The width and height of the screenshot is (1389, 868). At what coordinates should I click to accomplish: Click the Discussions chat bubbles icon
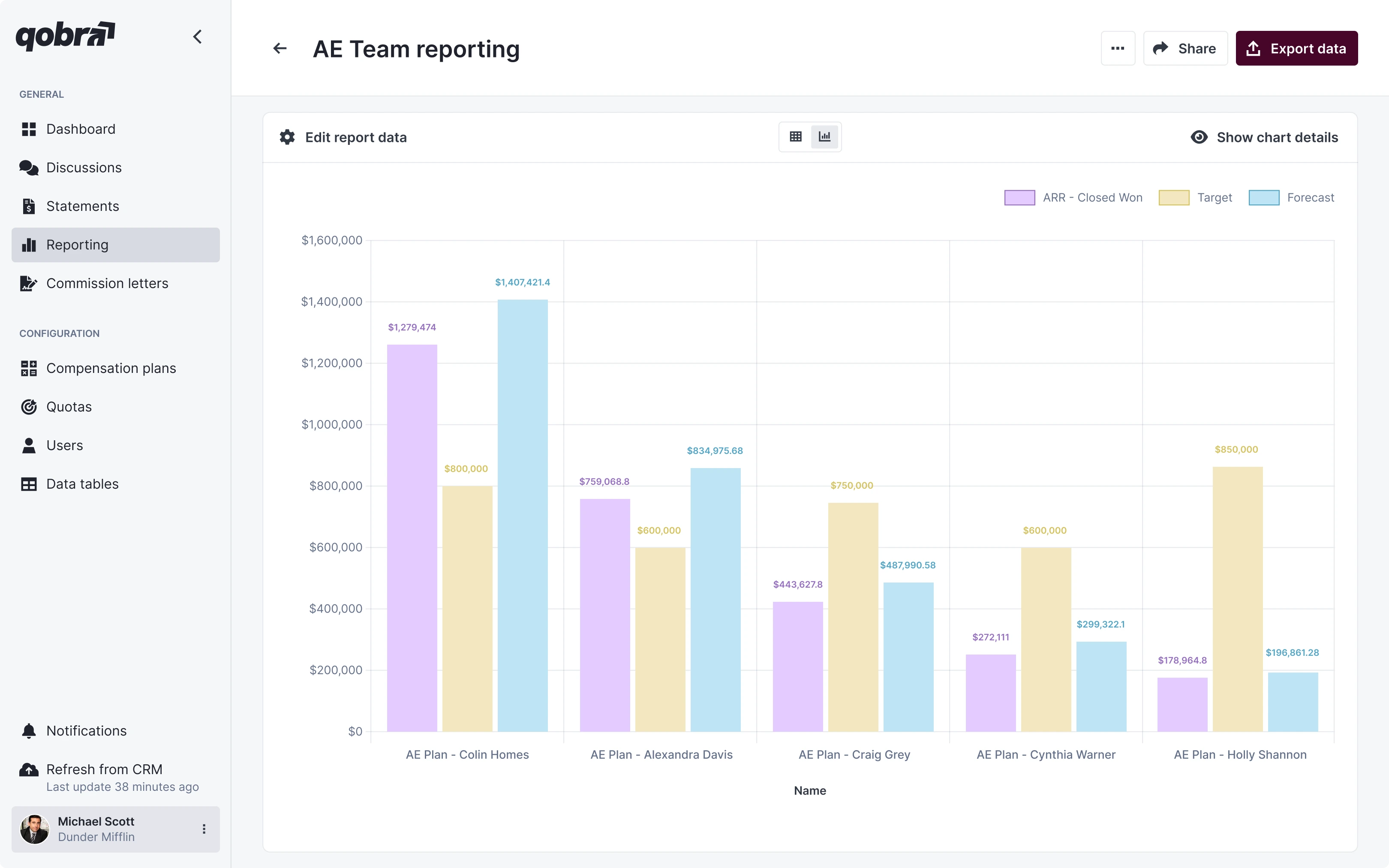29,168
